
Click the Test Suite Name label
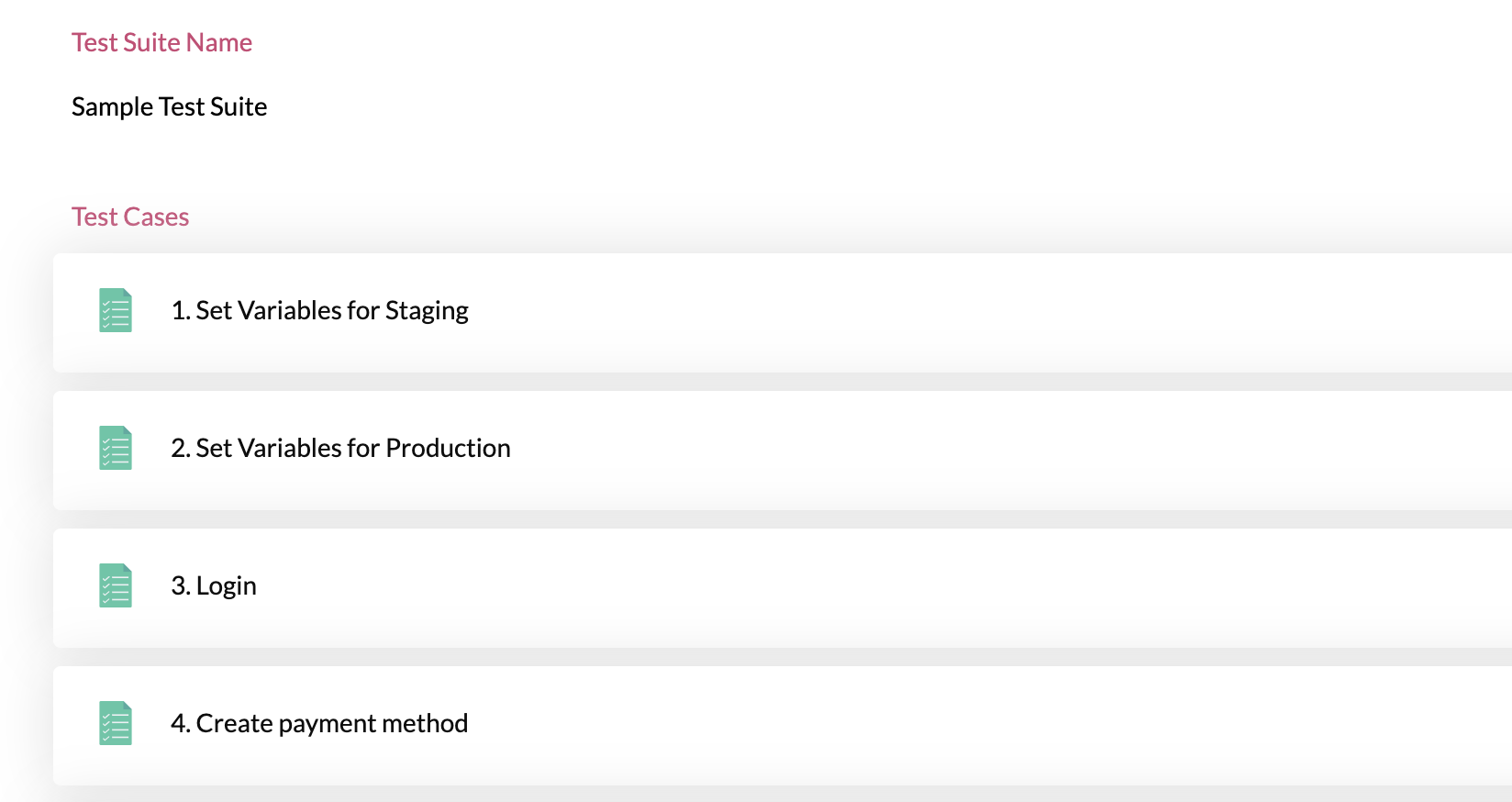(161, 42)
